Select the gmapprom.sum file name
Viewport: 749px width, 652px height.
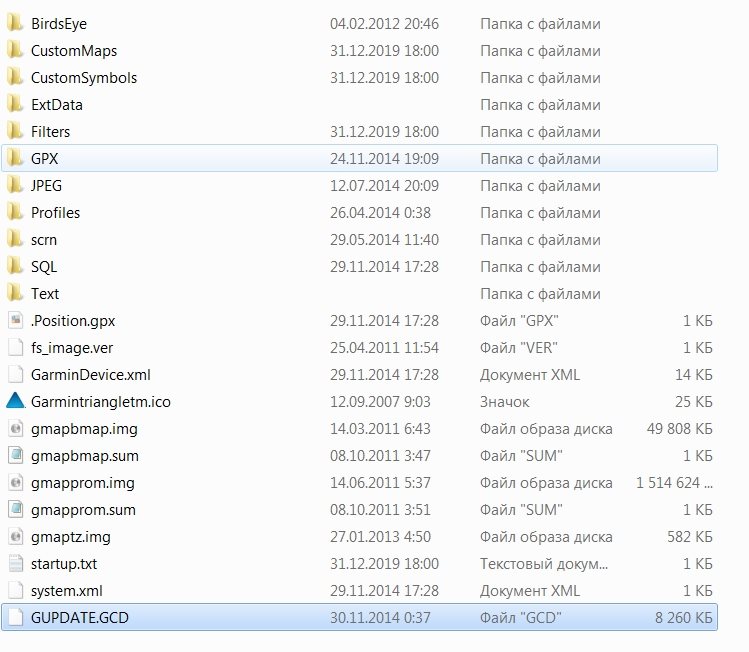(84, 510)
